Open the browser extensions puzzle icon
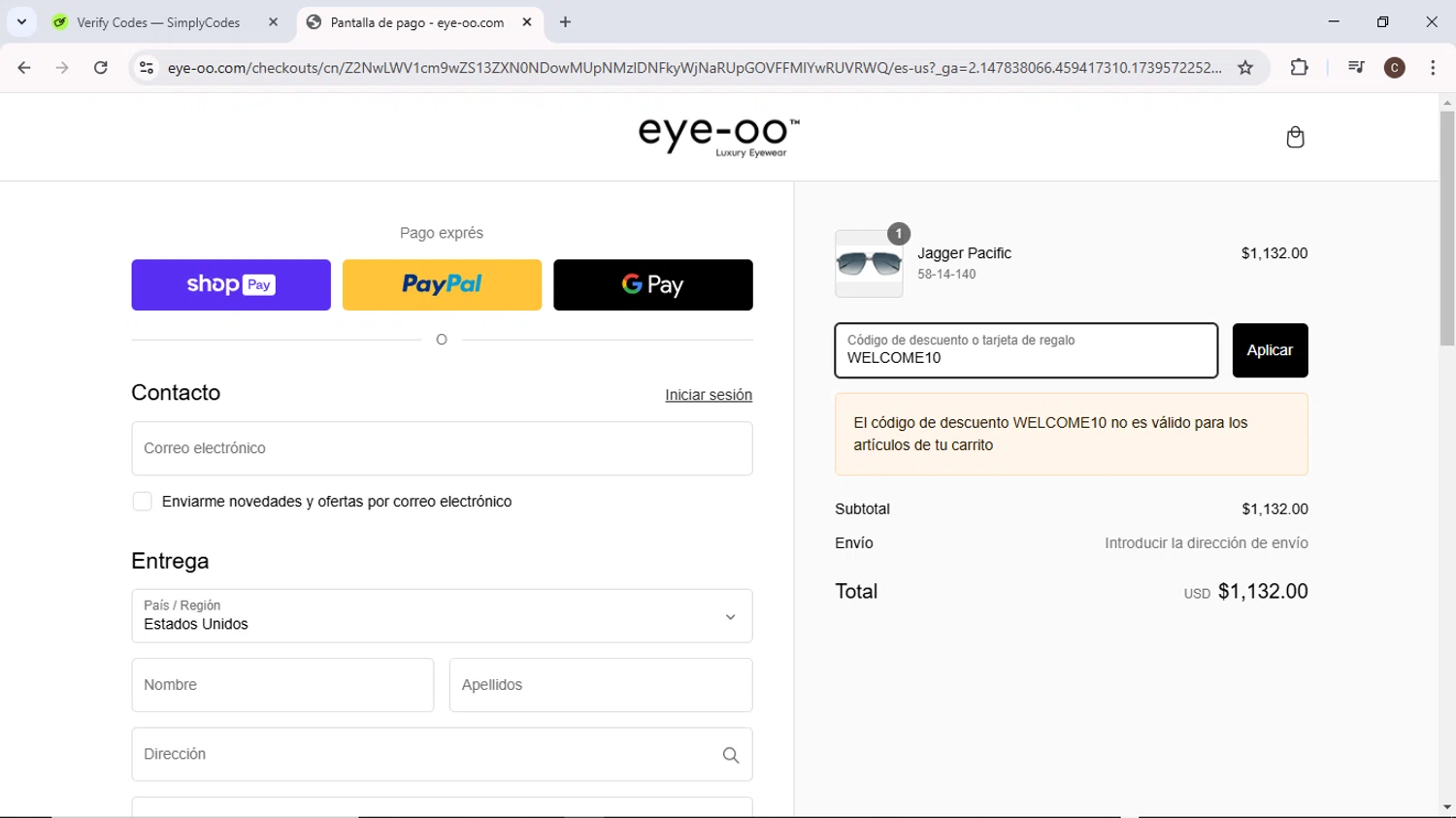The width and height of the screenshot is (1456, 818). click(1299, 68)
